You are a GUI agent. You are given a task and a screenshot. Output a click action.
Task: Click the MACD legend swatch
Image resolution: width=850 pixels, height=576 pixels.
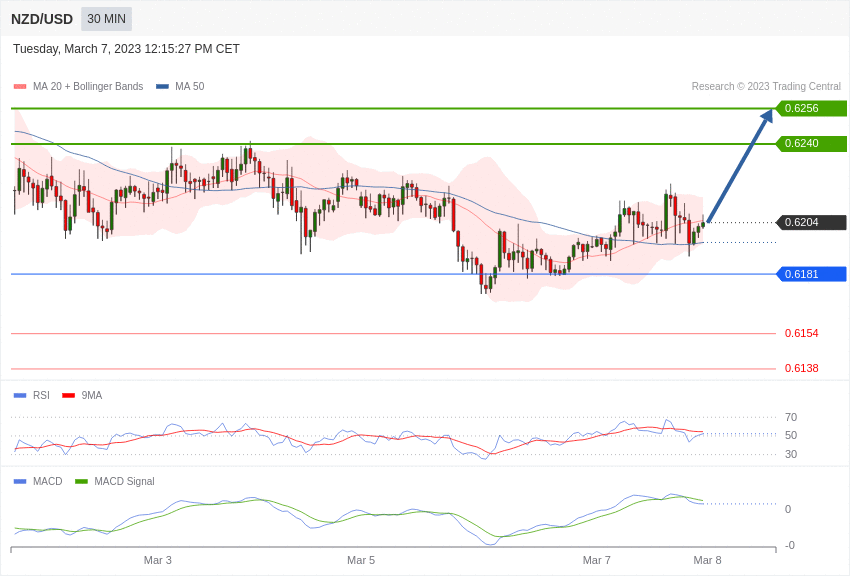pyautogui.click(x=20, y=481)
